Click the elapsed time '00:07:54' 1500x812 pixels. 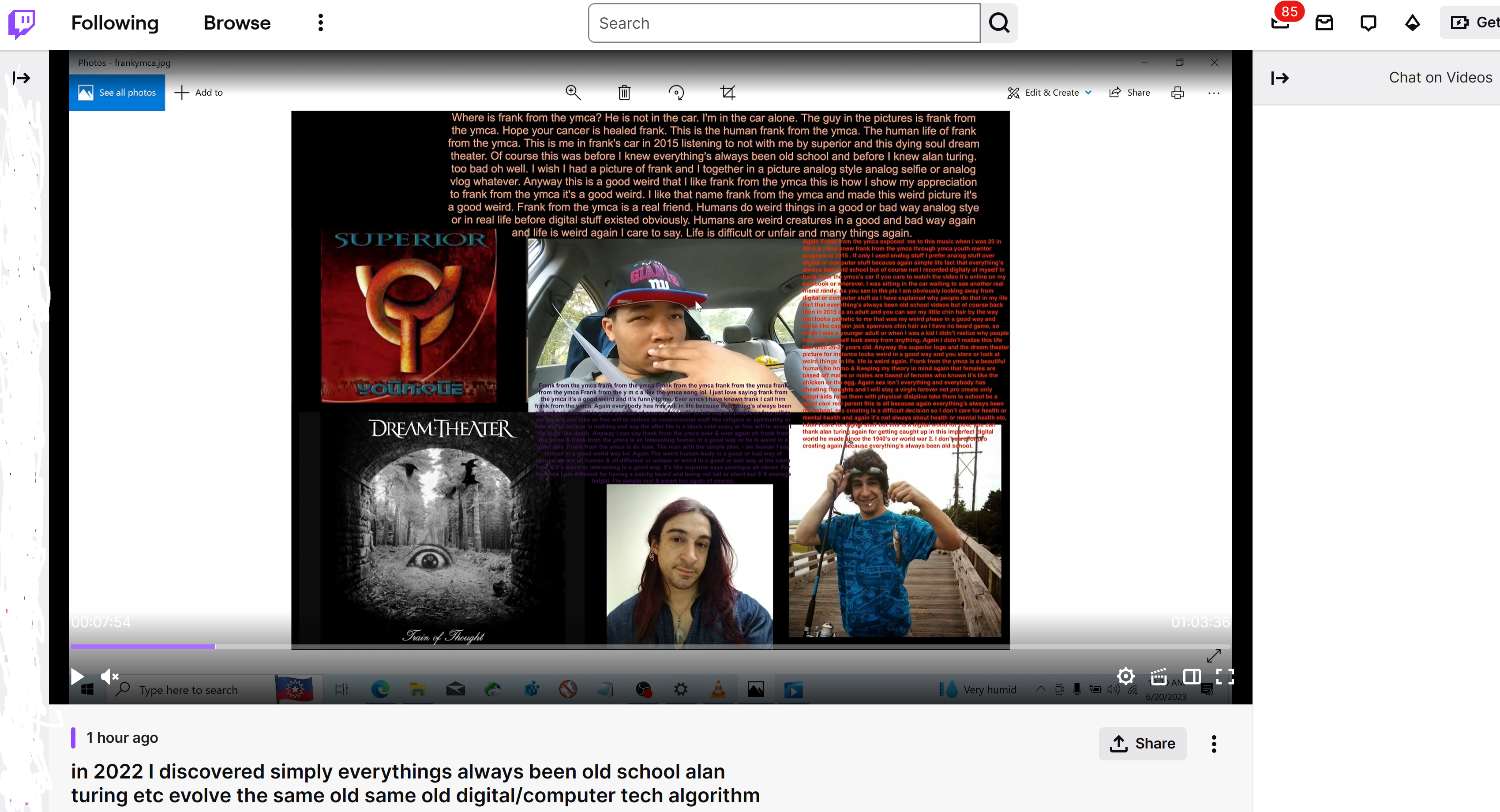(101, 622)
